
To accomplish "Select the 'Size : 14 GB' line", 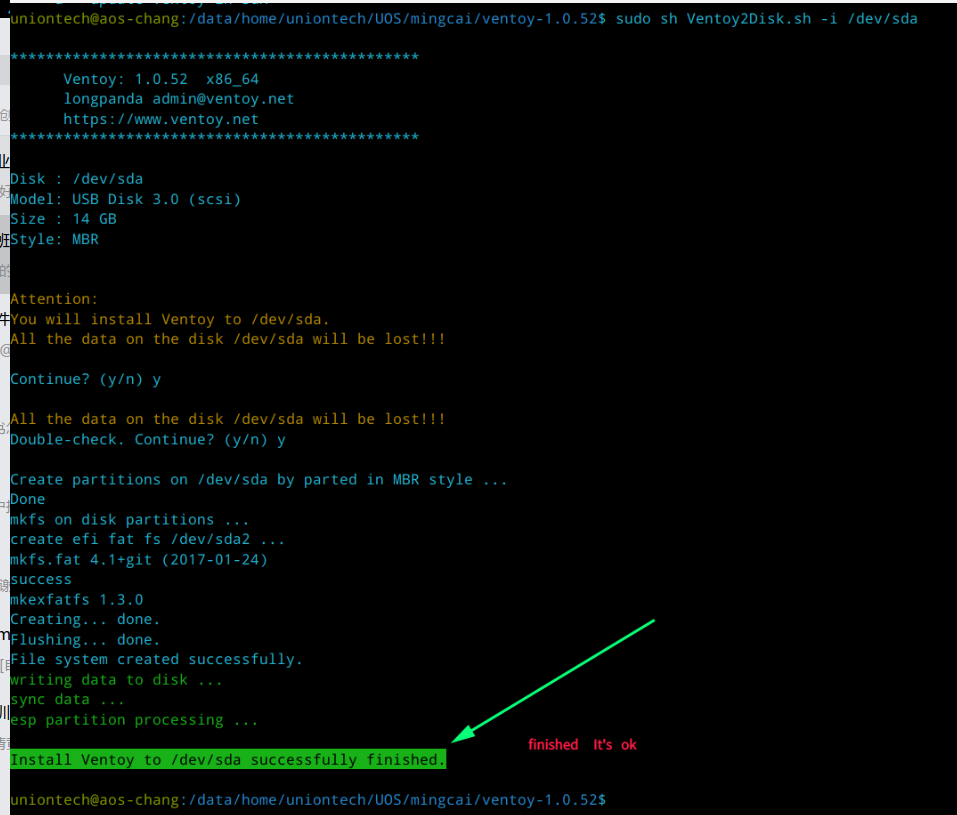I will [x=63, y=219].
